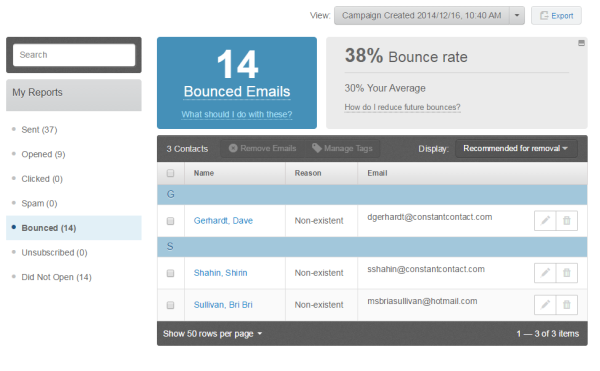Click the Non-existent reason for Gerhardt, Dave
The image size is (600, 371).
[319, 221]
